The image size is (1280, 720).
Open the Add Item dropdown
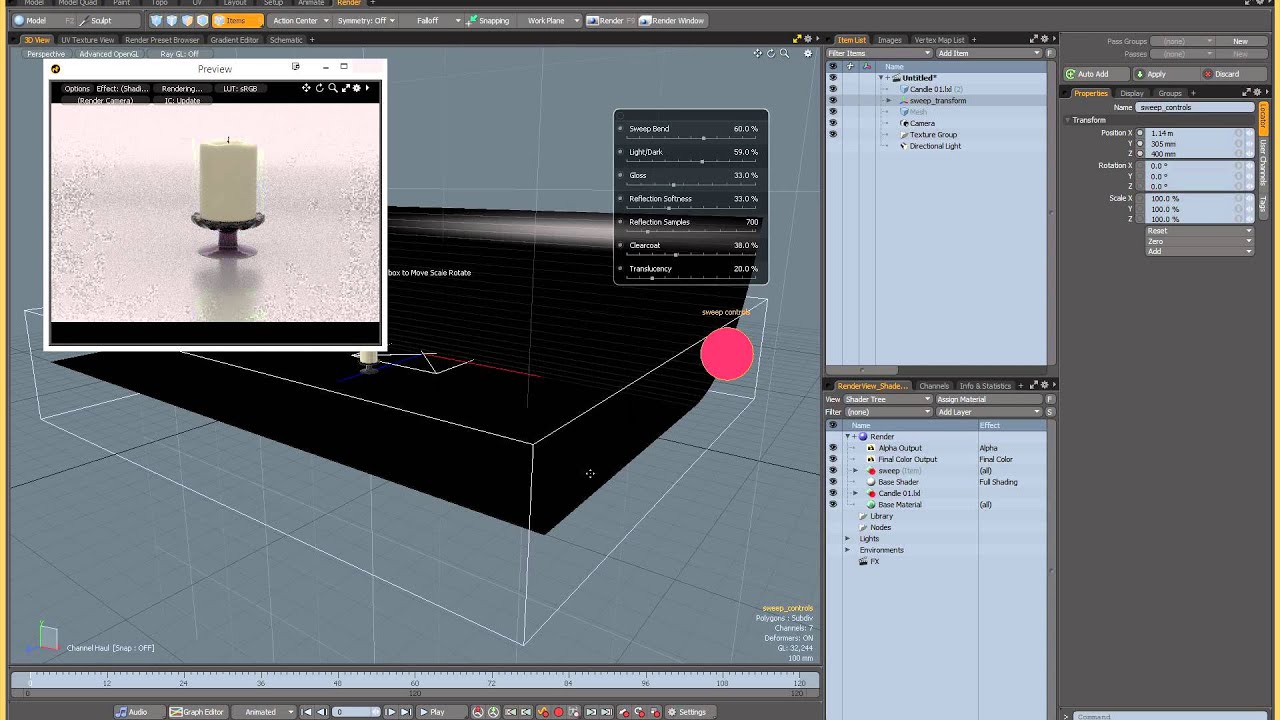tap(989, 53)
